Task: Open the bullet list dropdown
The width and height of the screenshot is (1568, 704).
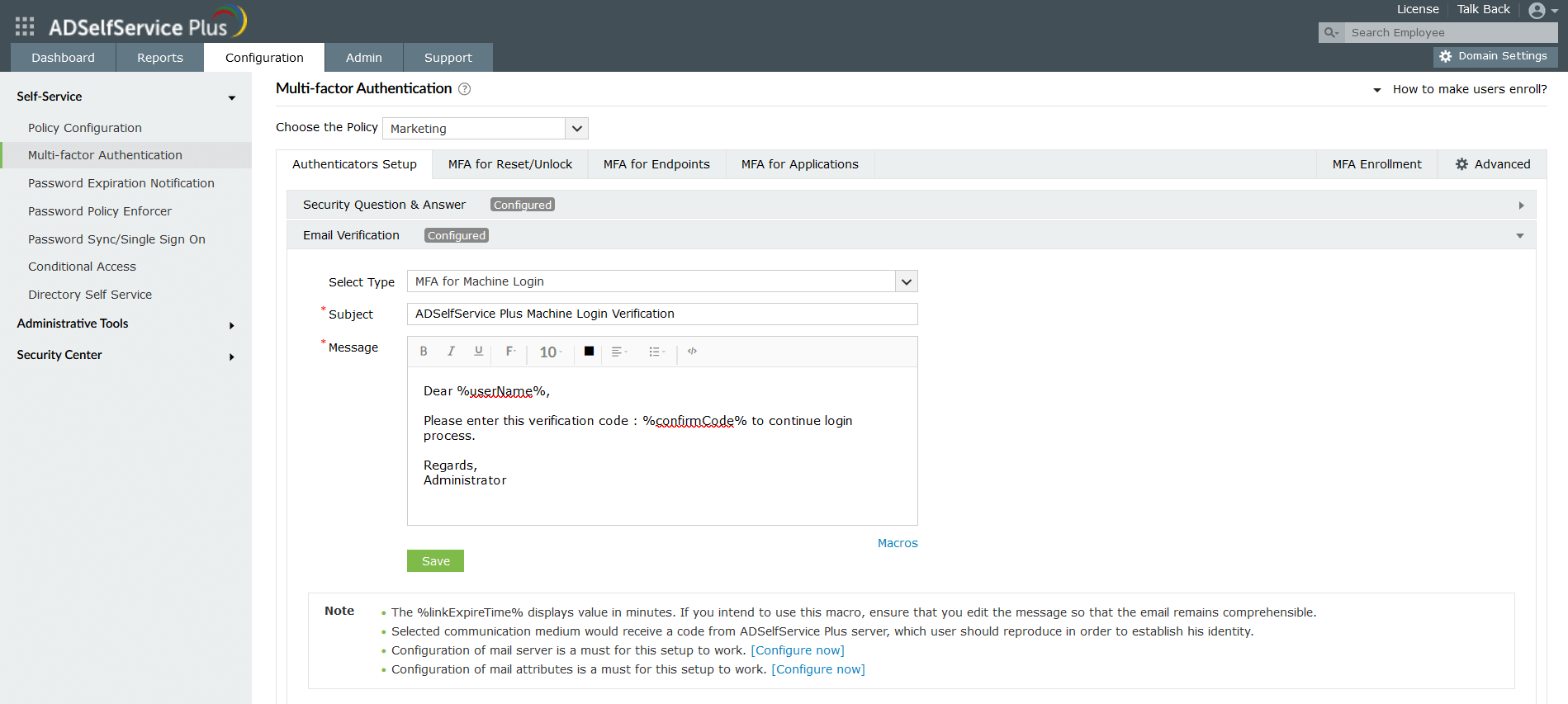Action: pyautogui.click(x=657, y=352)
